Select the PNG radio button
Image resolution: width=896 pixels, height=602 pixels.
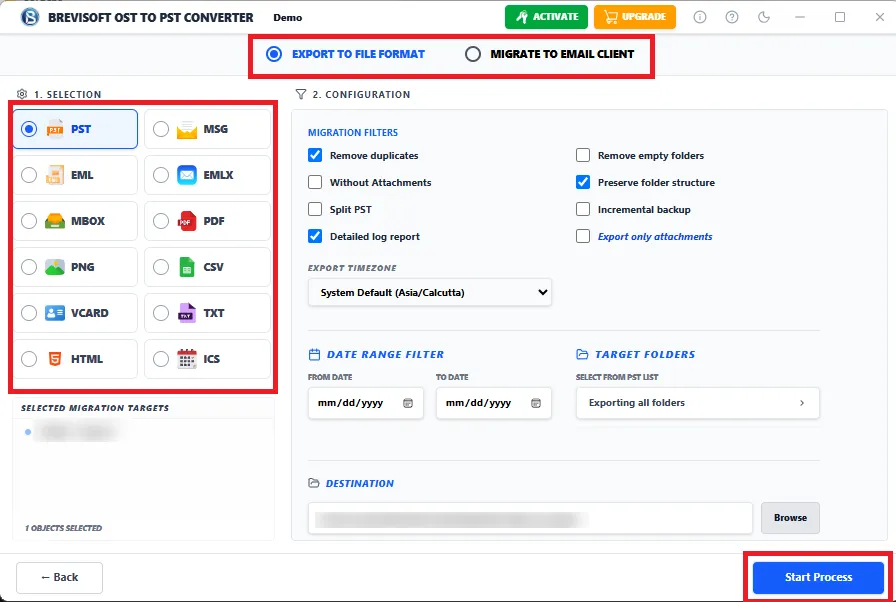point(29,267)
